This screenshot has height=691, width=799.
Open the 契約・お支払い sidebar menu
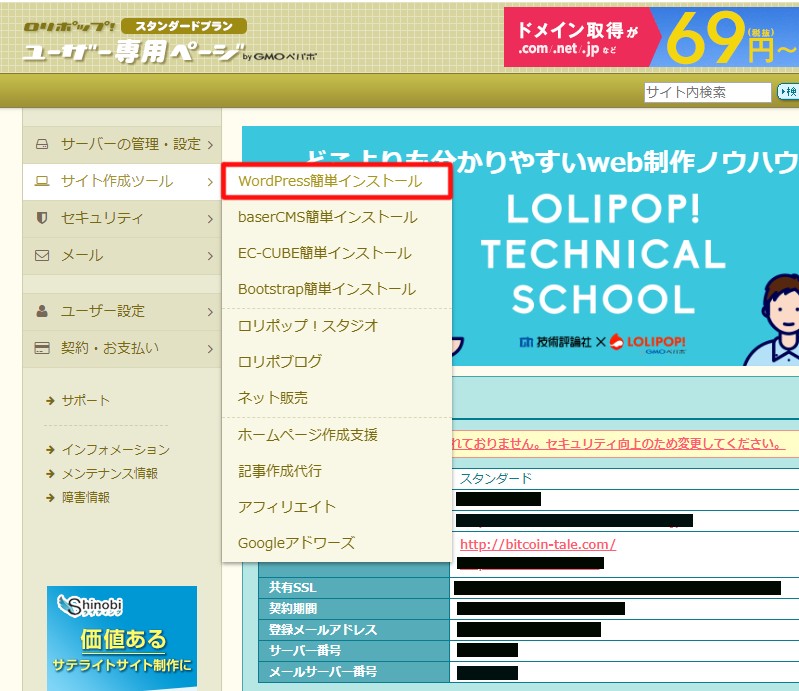(x=122, y=349)
